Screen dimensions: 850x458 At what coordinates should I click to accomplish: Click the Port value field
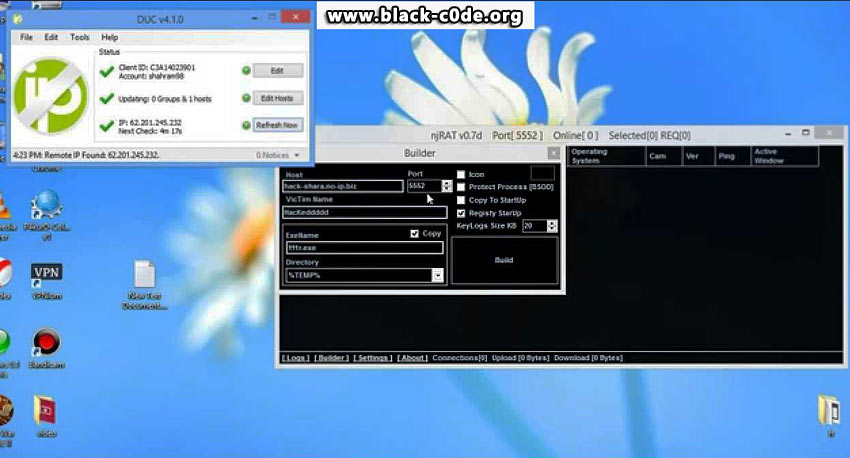[424, 186]
